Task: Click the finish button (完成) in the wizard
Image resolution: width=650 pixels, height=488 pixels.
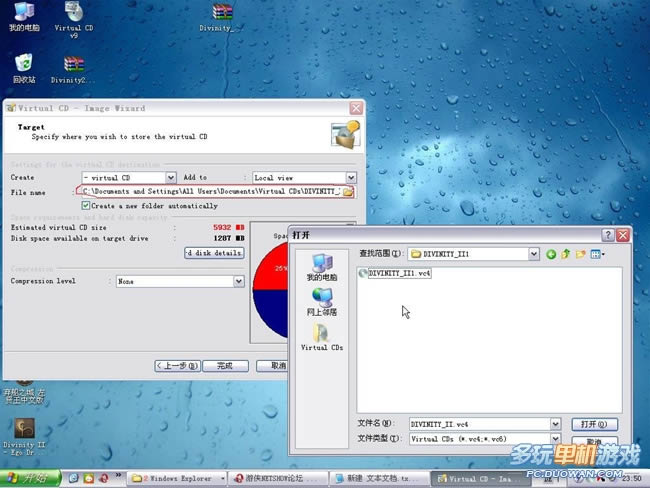Action: click(x=225, y=366)
